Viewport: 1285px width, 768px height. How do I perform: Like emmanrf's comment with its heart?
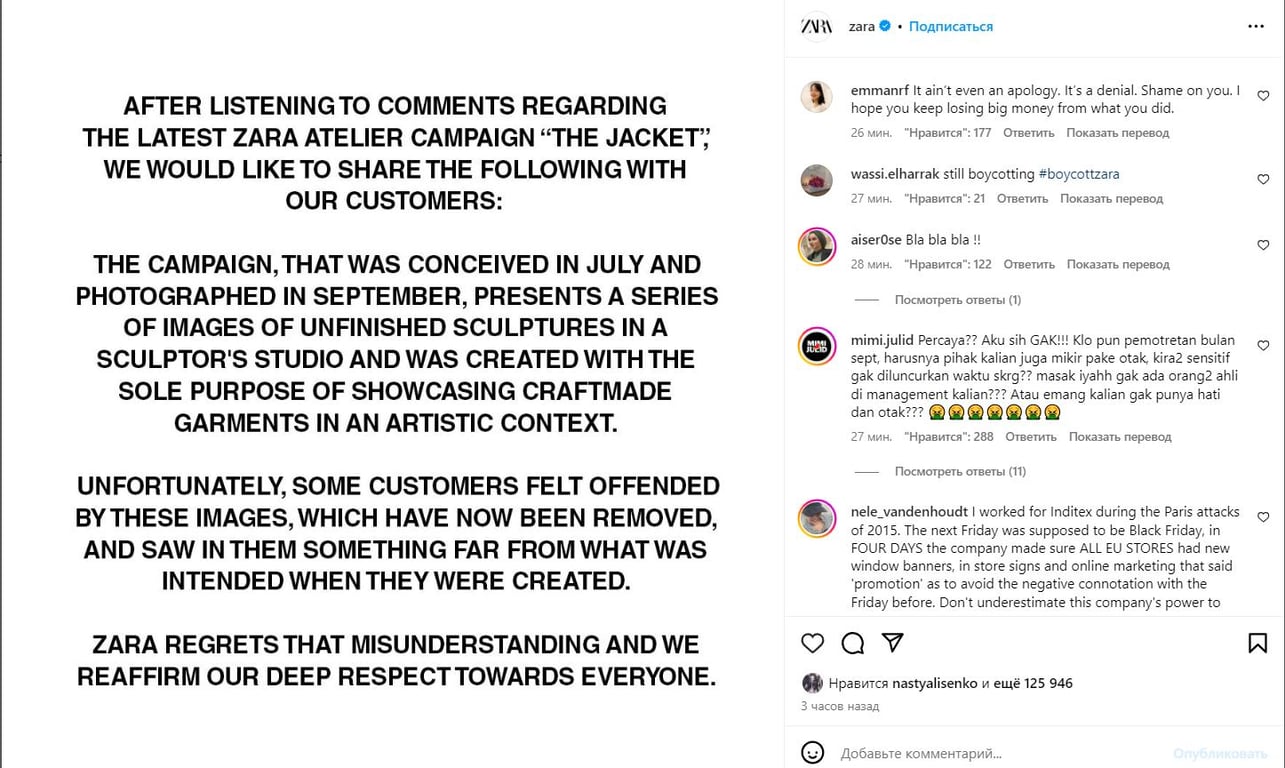click(1263, 96)
